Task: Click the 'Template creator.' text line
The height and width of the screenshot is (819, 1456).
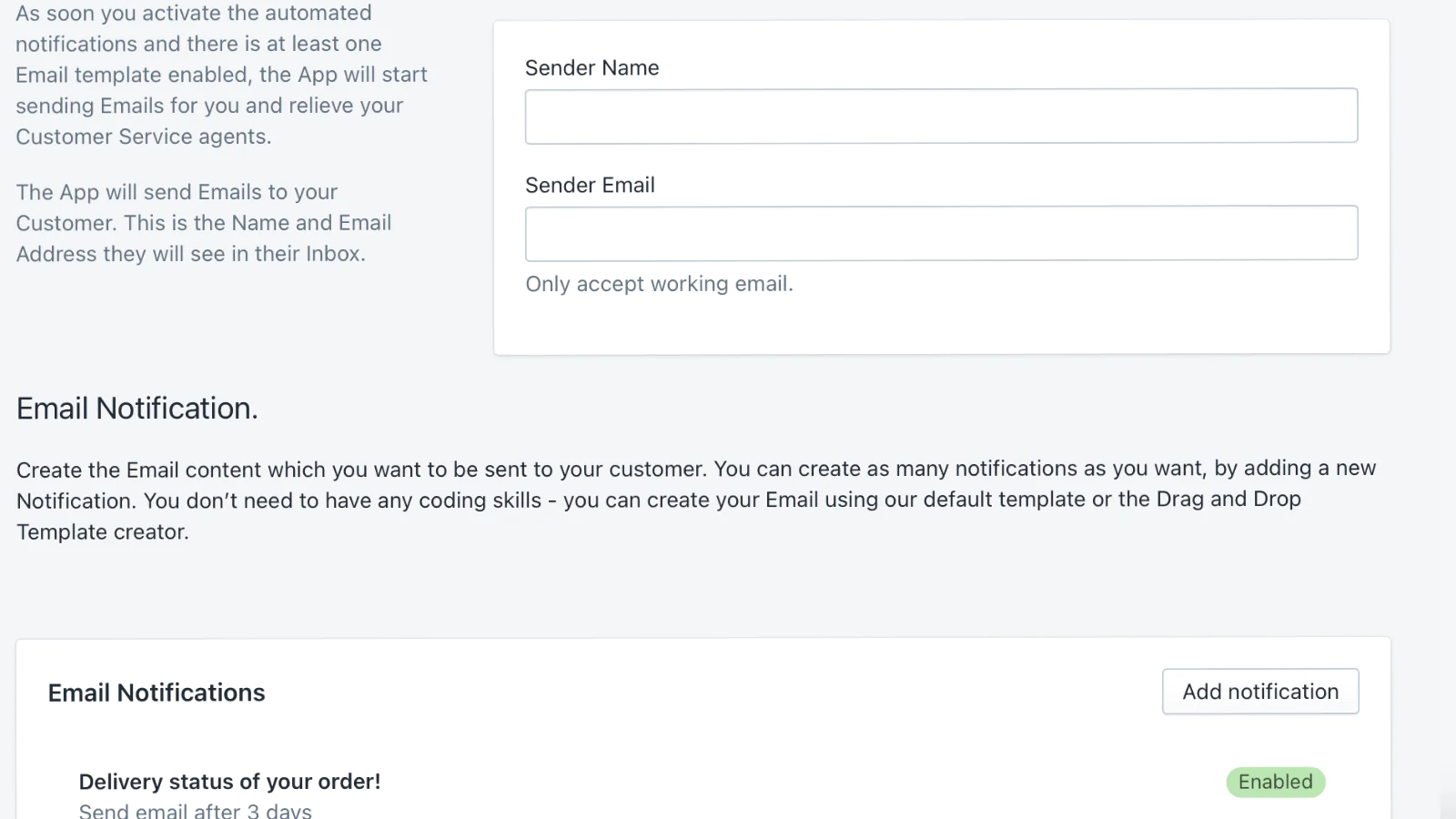Action: tap(103, 532)
